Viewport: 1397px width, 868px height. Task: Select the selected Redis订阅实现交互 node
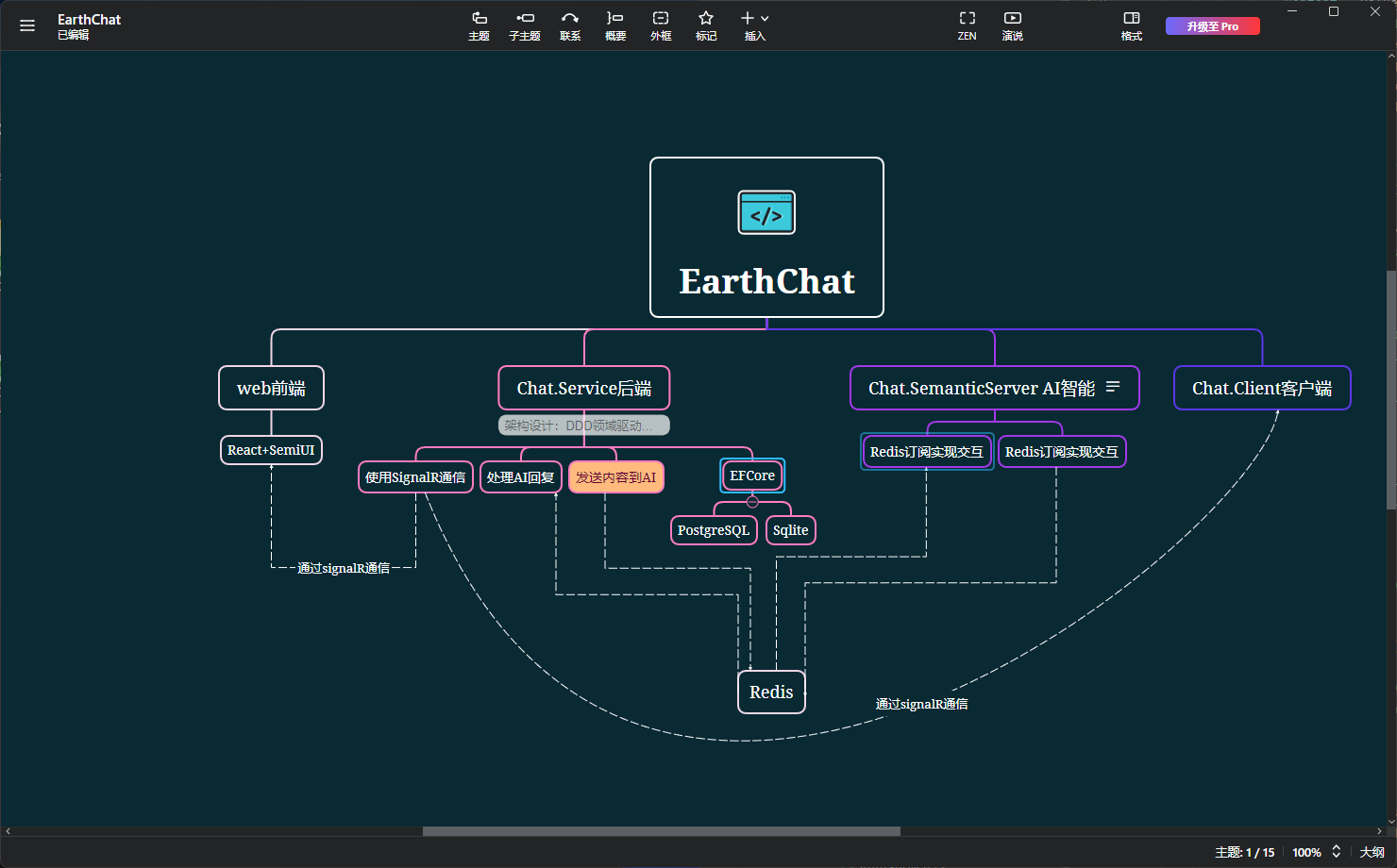tap(927, 452)
